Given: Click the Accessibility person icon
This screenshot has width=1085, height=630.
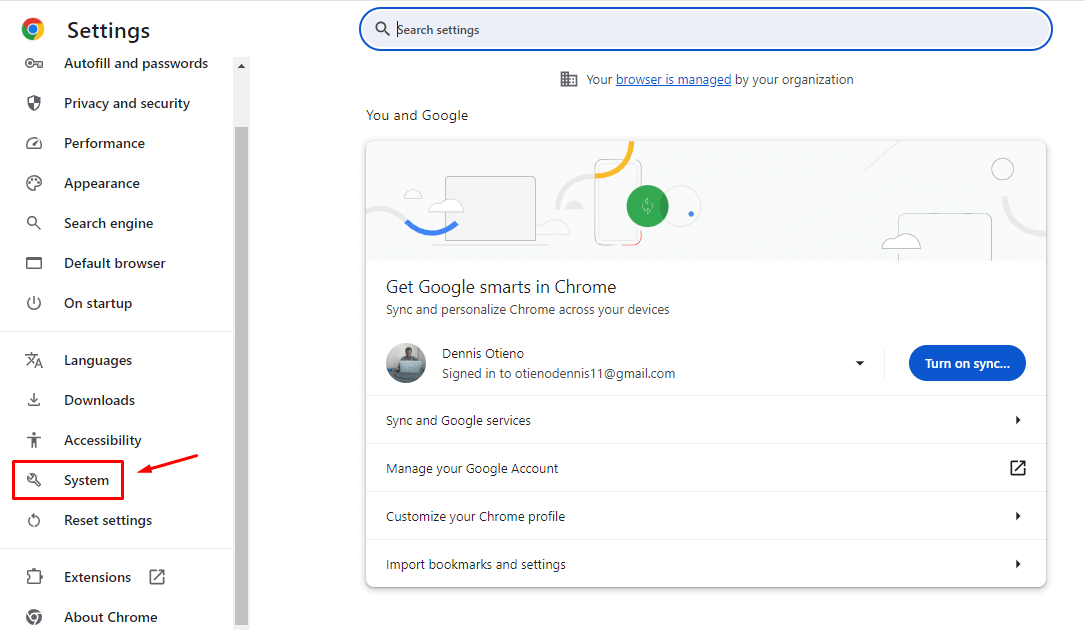Looking at the screenshot, I should [x=34, y=440].
